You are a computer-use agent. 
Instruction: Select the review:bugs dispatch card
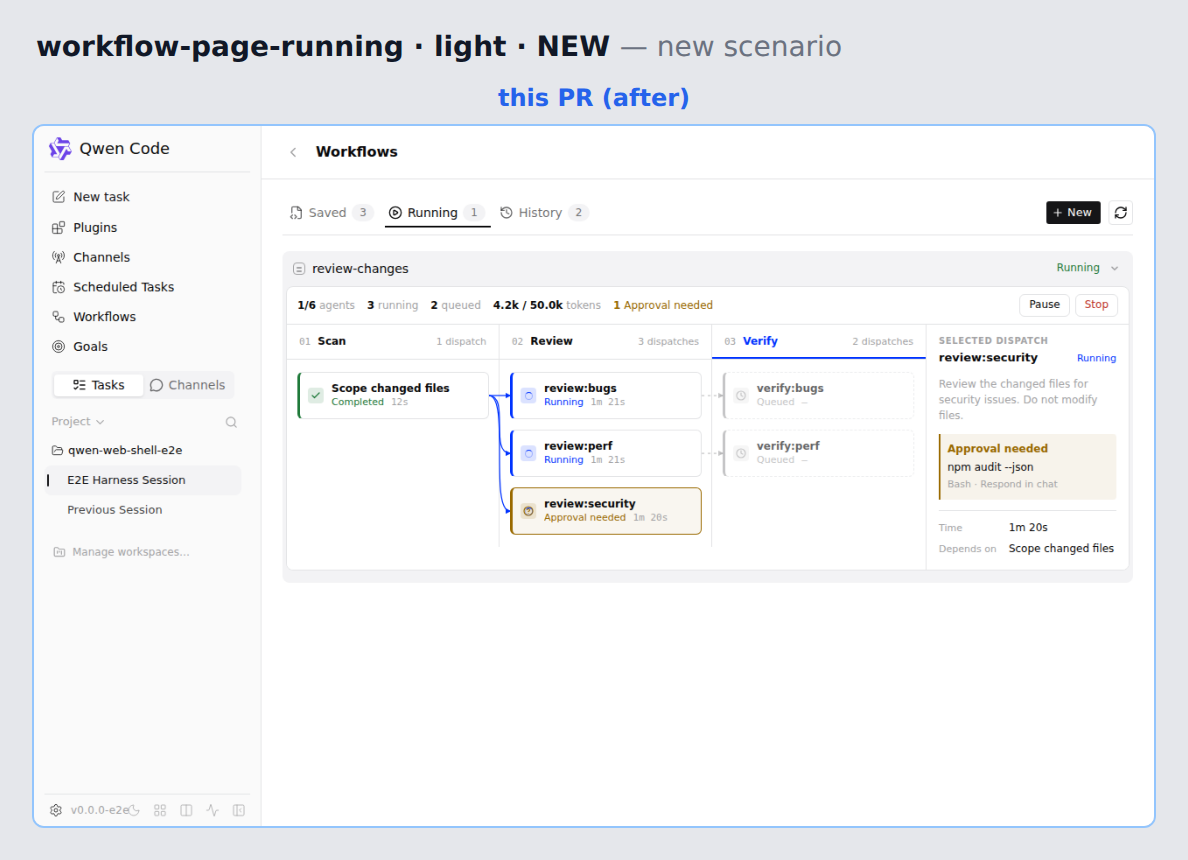(605, 395)
